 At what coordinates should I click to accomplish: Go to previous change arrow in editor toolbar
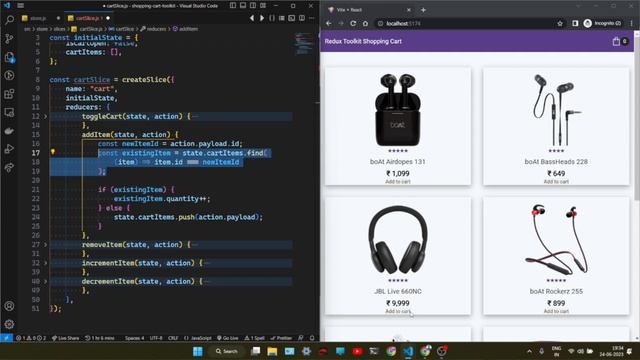click(x=252, y=18)
